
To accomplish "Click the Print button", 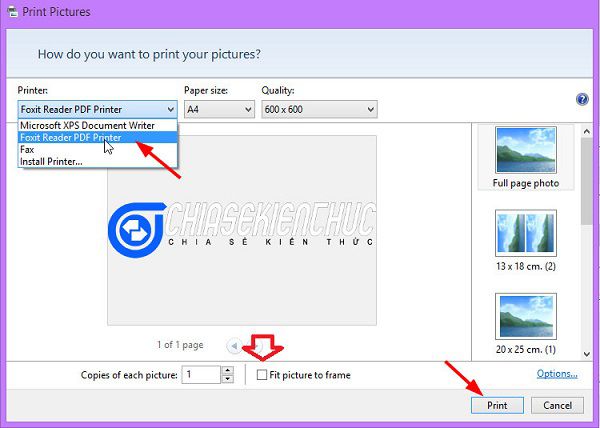I will point(497,405).
